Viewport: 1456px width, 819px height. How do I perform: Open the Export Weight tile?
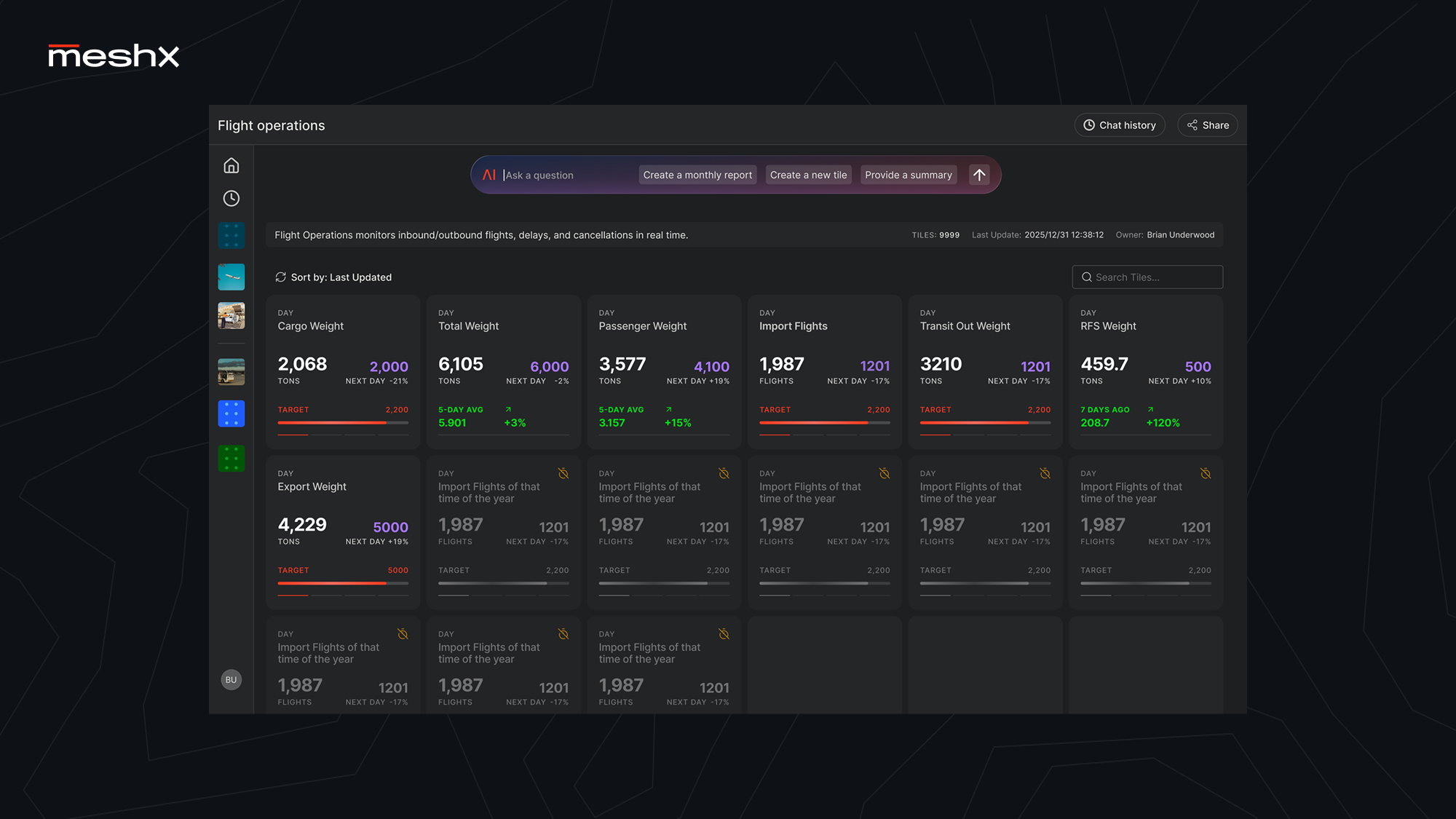(343, 533)
